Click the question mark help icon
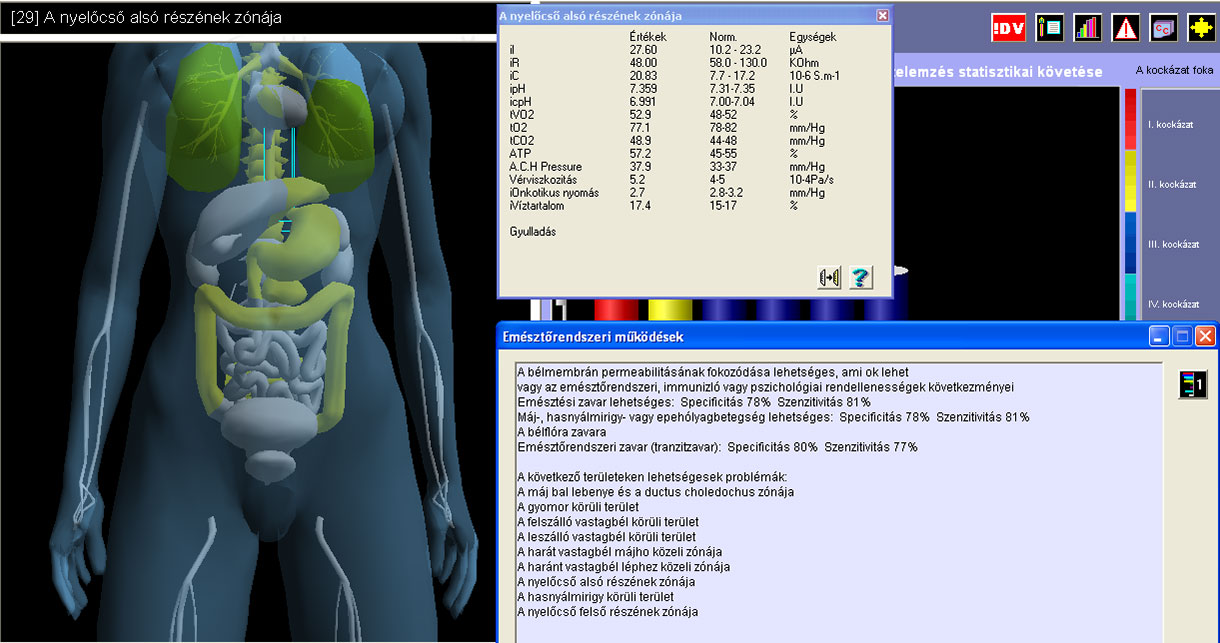Image resolution: width=1220 pixels, height=643 pixels. pos(861,277)
